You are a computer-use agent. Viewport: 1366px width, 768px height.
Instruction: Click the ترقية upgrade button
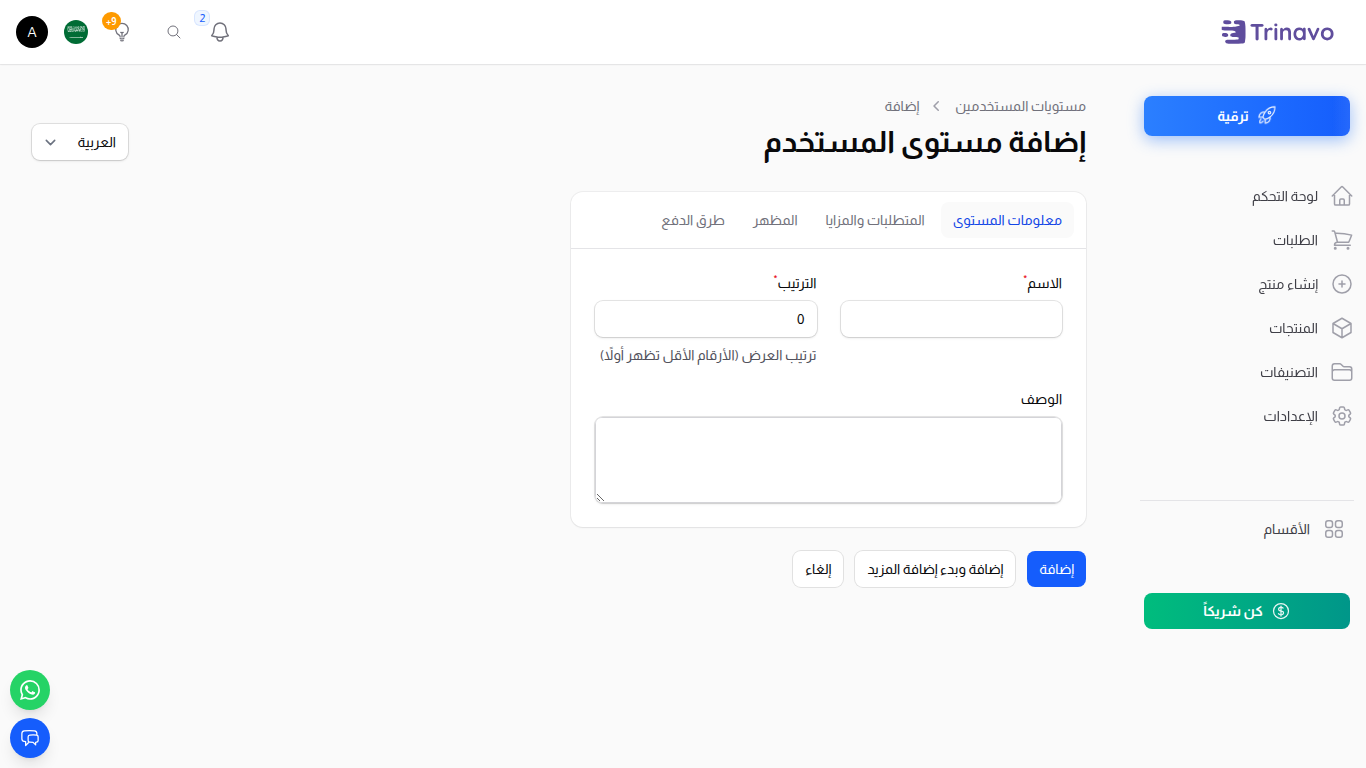pos(1247,116)
